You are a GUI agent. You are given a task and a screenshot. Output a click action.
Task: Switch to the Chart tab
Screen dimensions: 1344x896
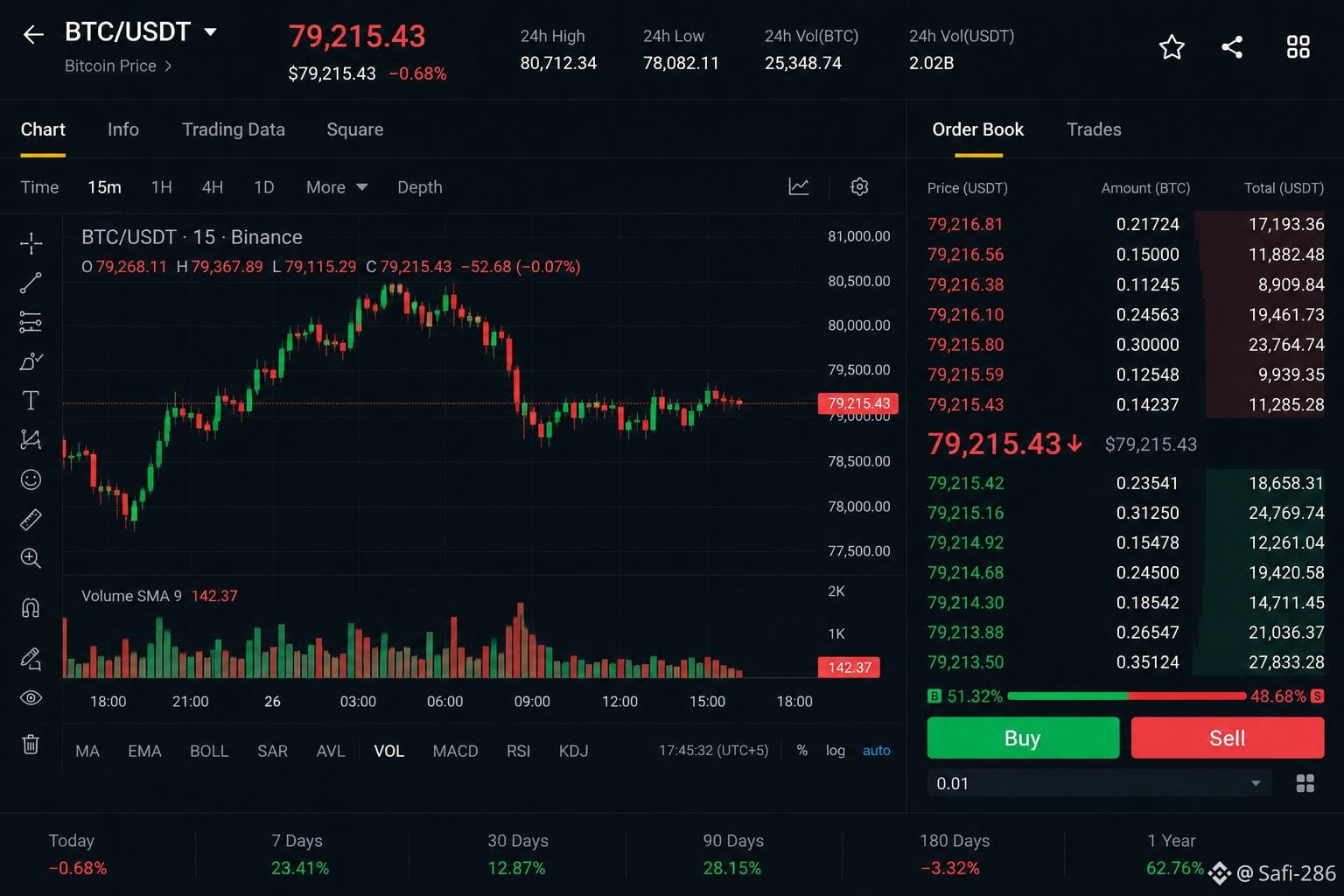click(x=43, y=129)
